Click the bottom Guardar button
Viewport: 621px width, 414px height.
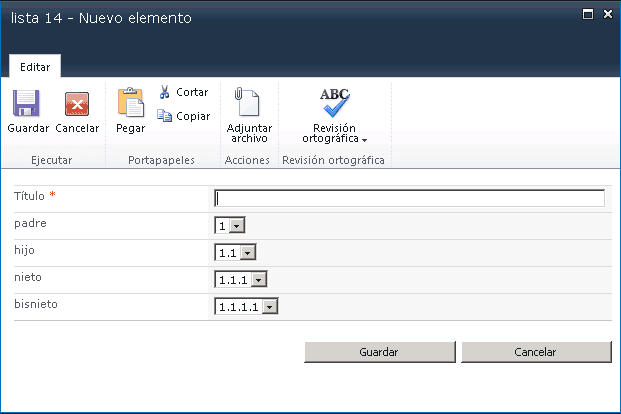point(380,352)
